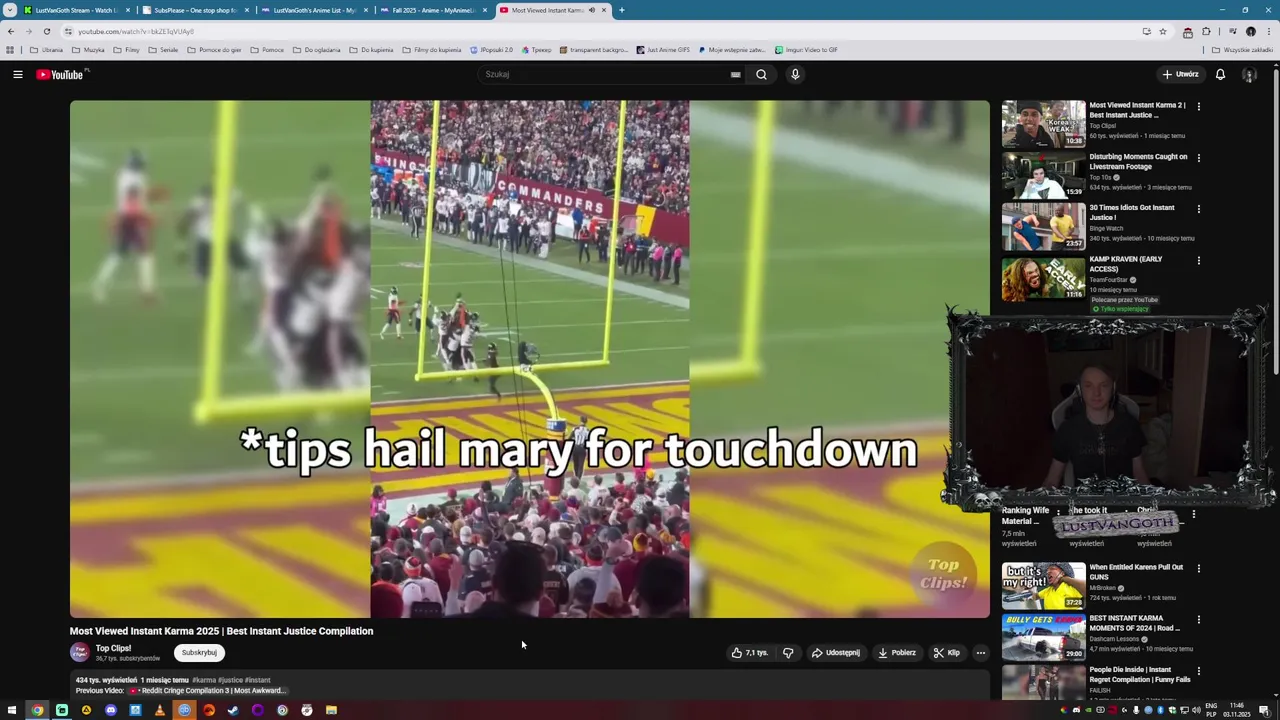Open options for 'BEST INSTANT KARMA MOMENTS' suggestion
Screen dimensions: 1280x720
point(1198,620)
